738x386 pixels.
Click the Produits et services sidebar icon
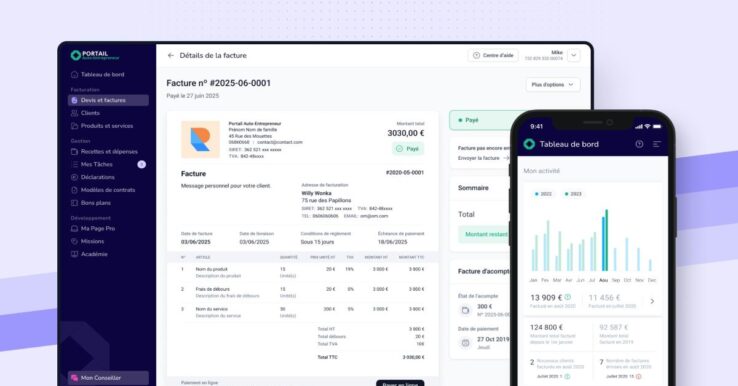point(74,126)
